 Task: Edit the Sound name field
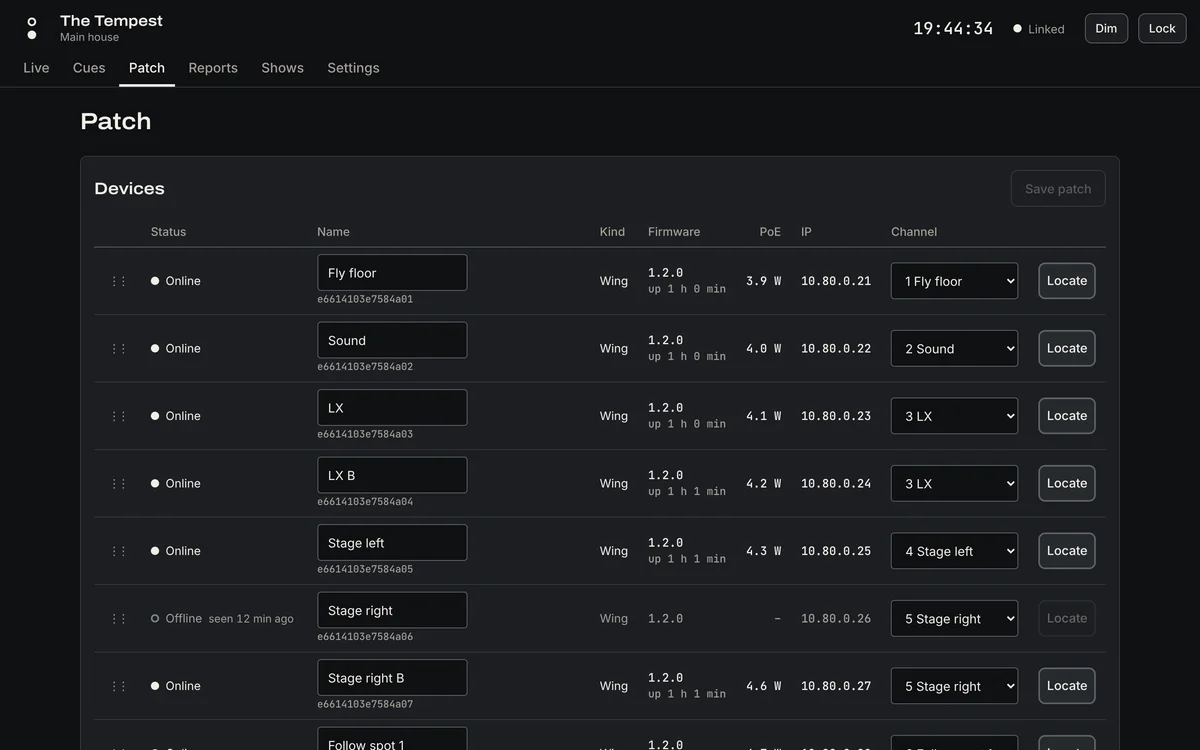tap(392, 340)
